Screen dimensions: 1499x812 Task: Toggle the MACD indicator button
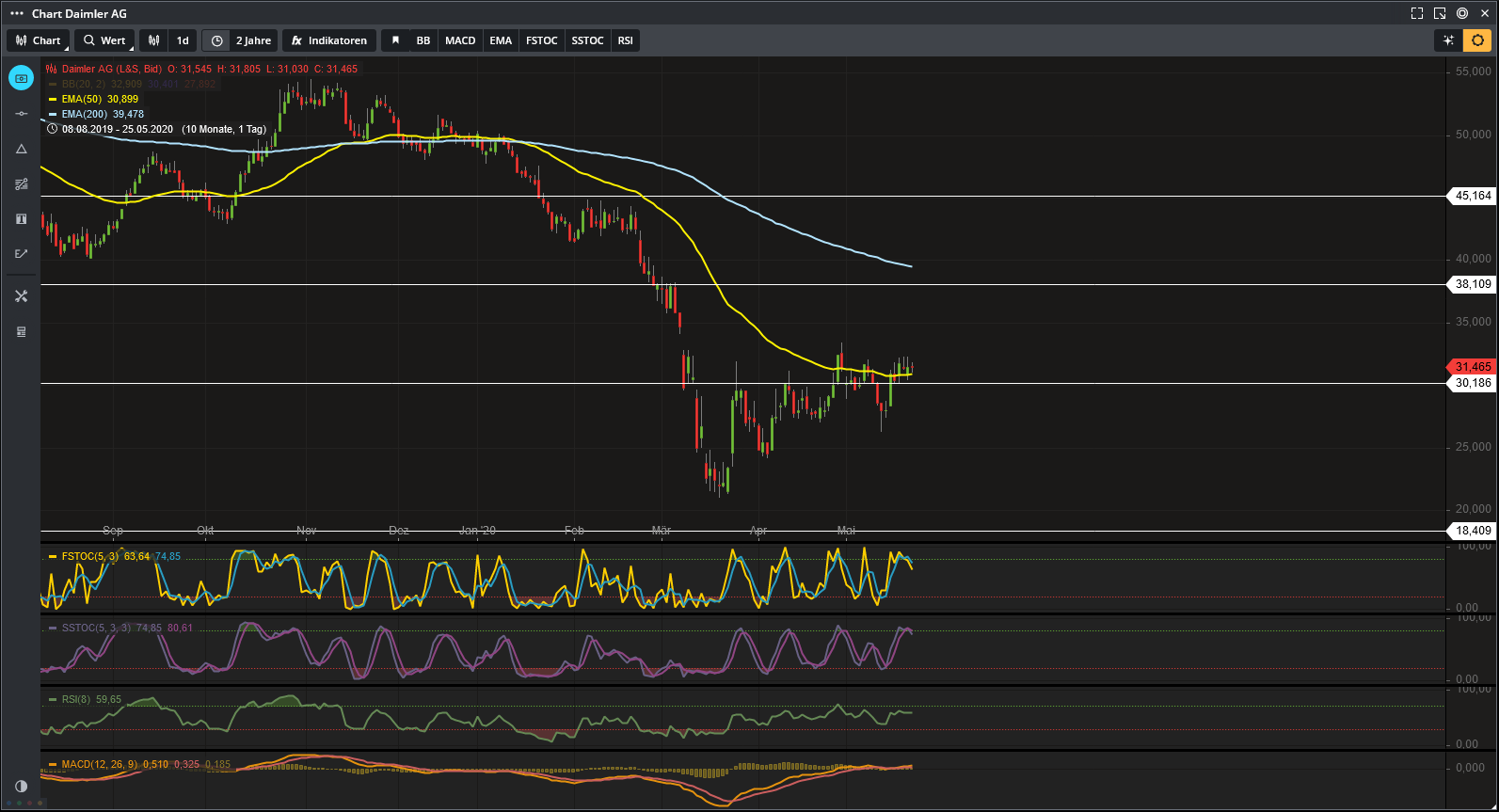pyautogui.click(x=460, y=40)
